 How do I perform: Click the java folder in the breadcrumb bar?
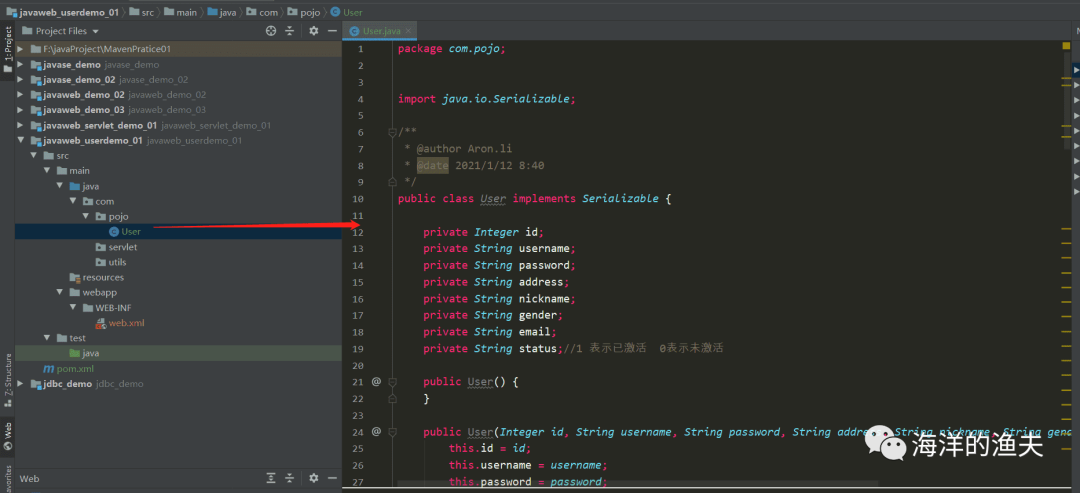222,12
